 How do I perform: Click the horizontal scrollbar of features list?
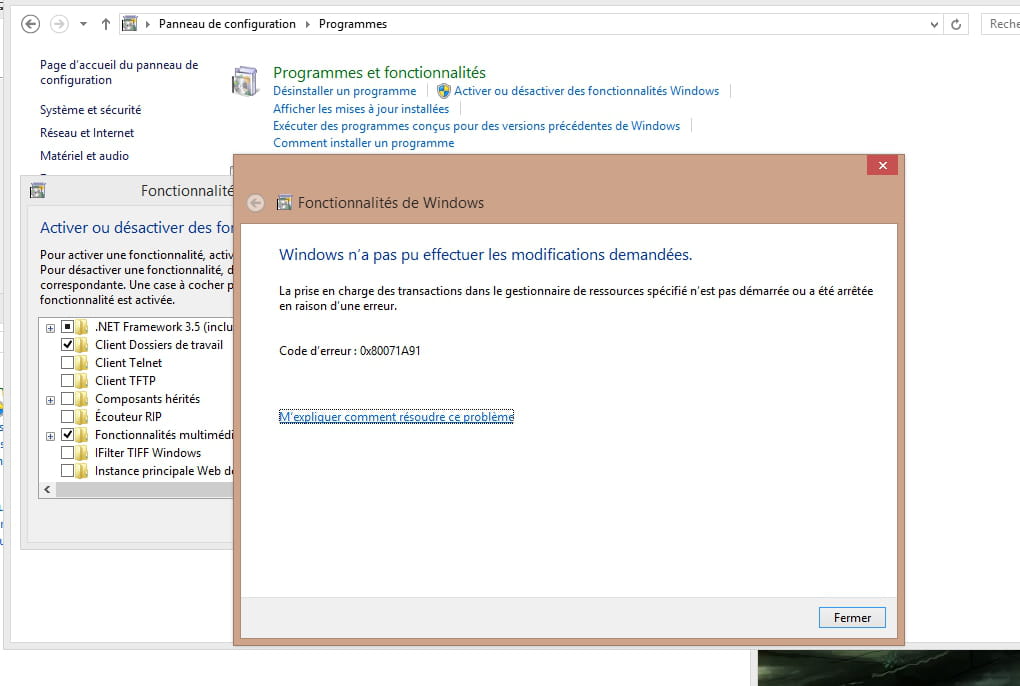144,490
